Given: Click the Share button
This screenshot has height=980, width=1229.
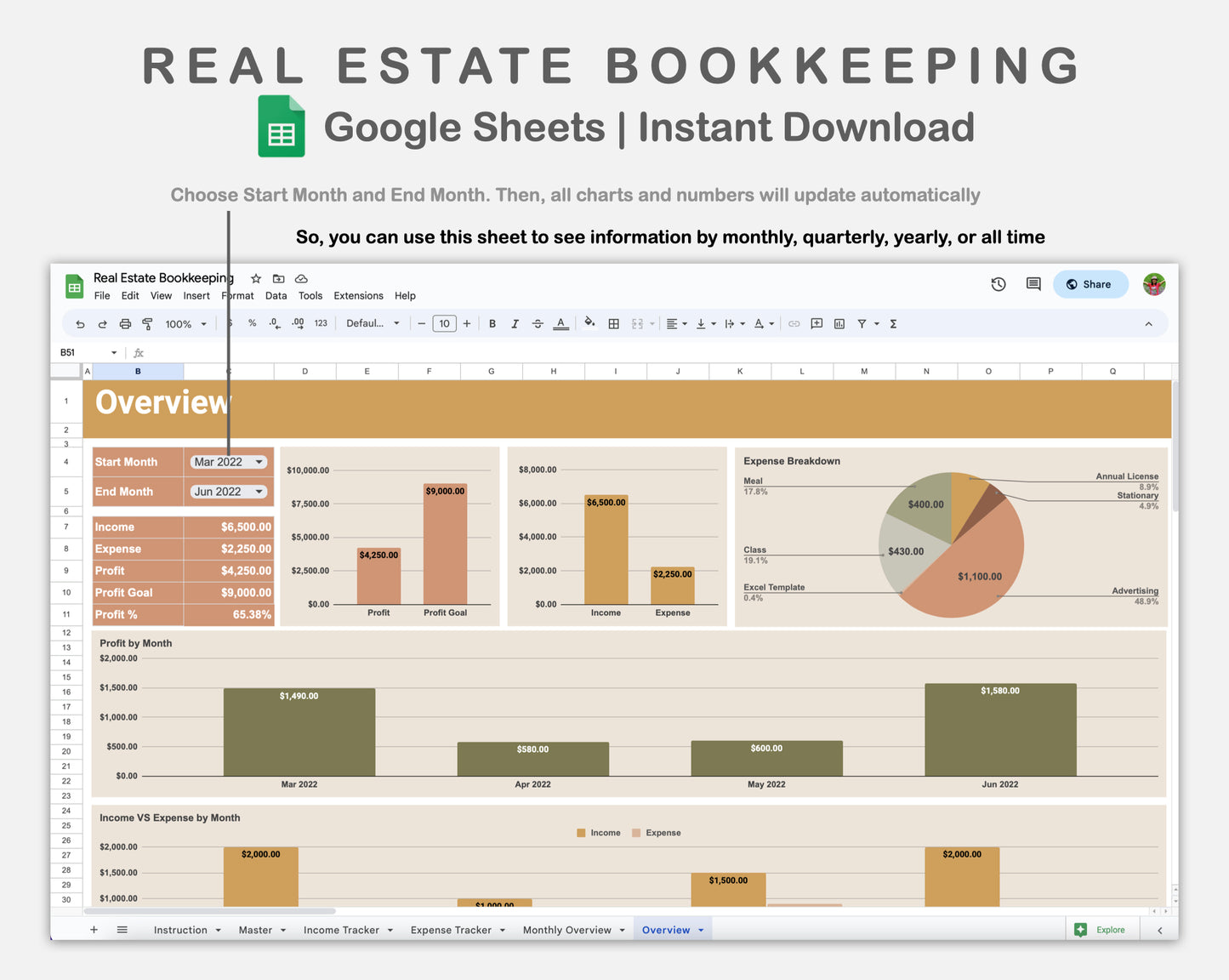Looking at the screenshot, I should coord(1090,284).
